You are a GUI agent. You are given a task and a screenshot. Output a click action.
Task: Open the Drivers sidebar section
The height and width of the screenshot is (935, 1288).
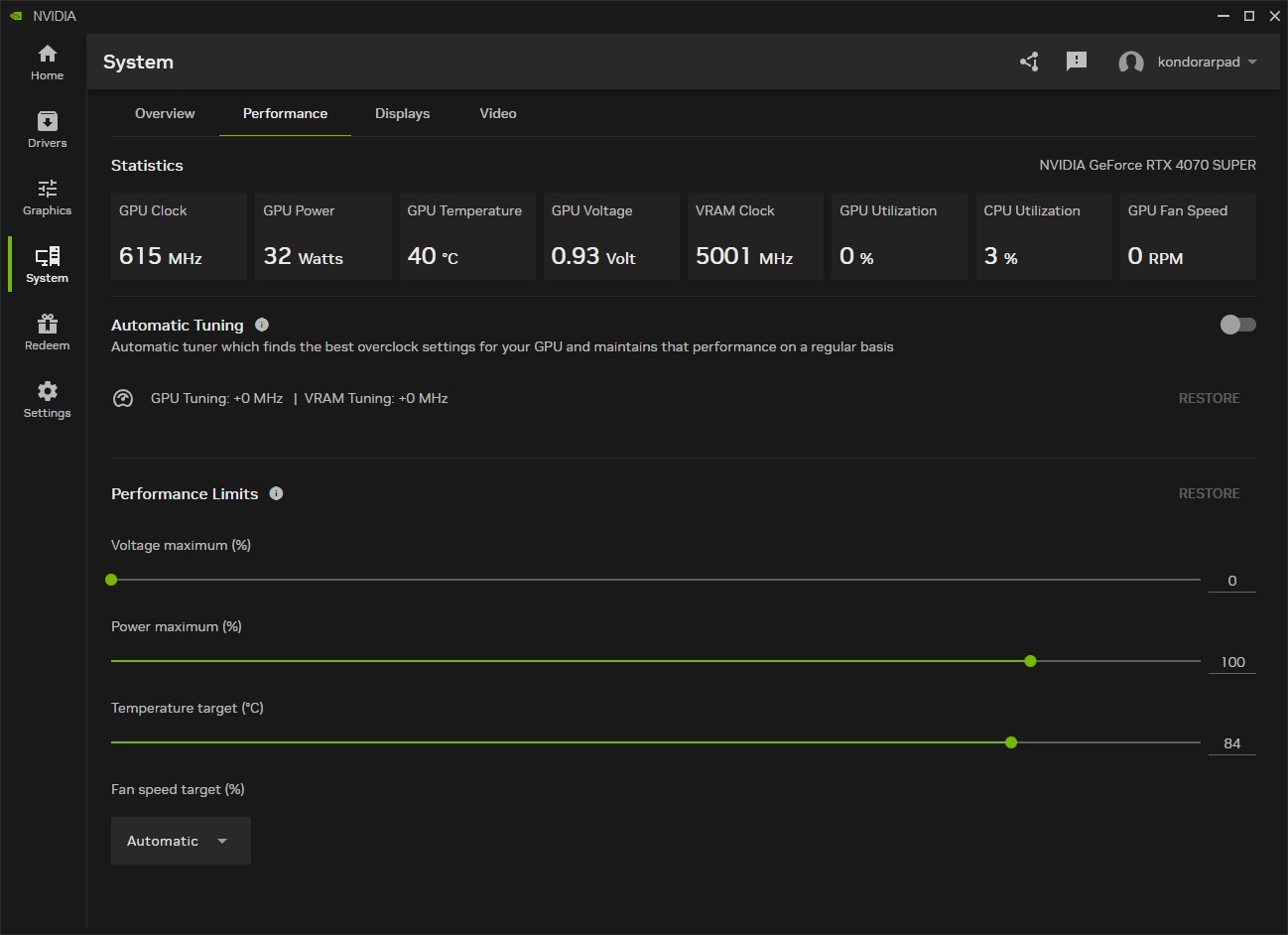click(x=47, y=129)
